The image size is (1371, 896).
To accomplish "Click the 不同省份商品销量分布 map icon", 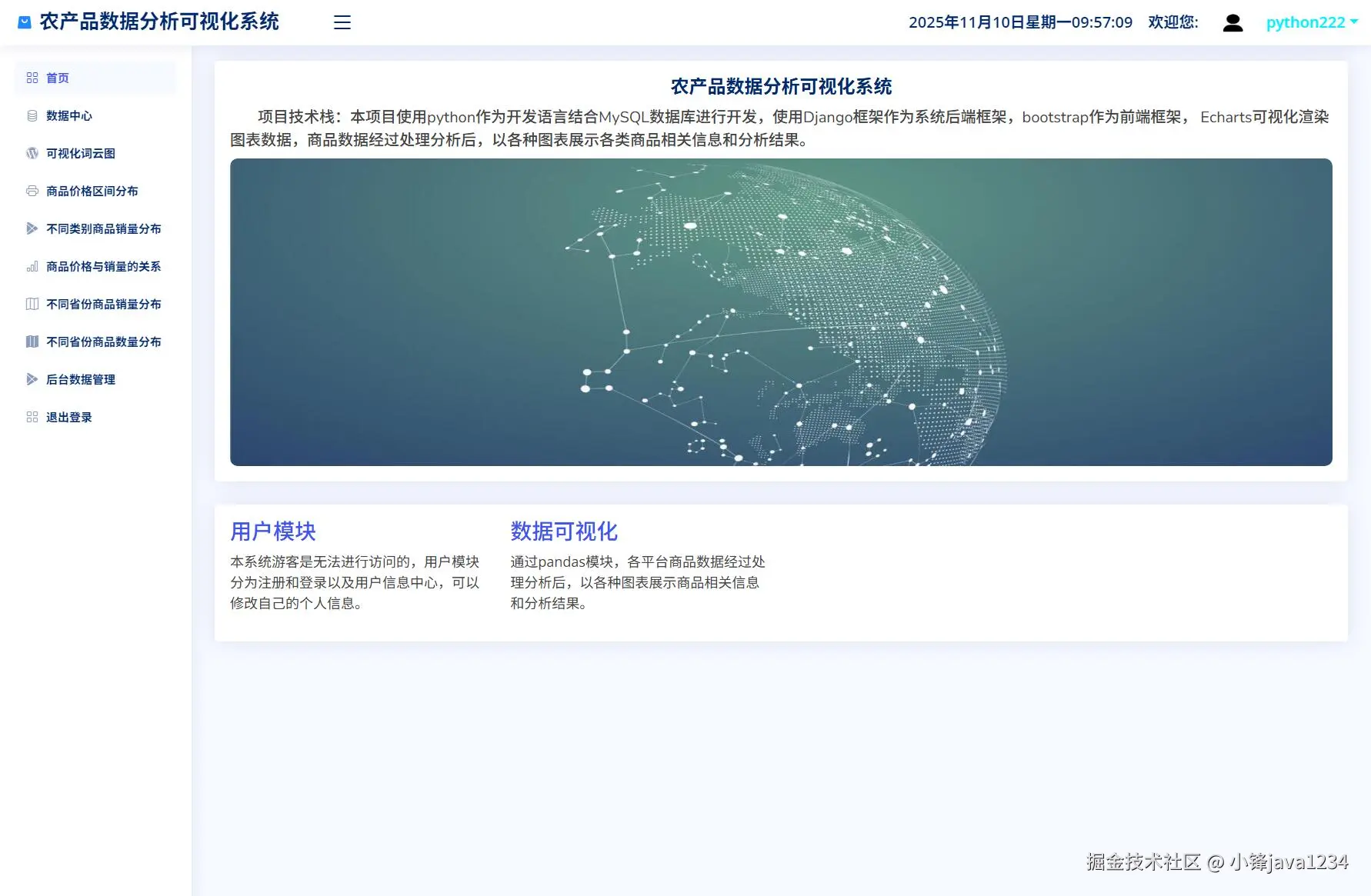I will (x=32, y=304).
